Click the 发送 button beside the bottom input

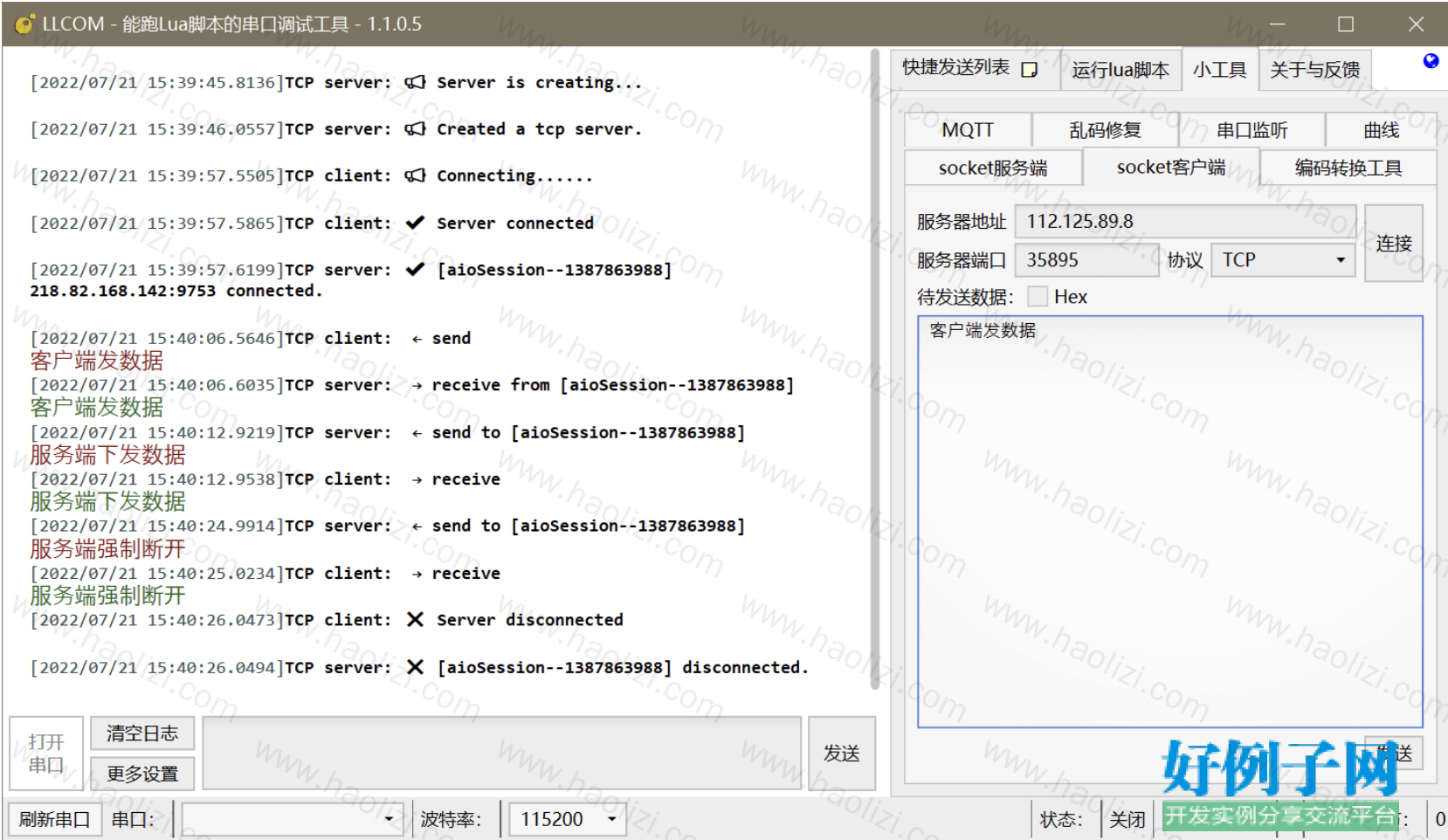tap(842, 754)
